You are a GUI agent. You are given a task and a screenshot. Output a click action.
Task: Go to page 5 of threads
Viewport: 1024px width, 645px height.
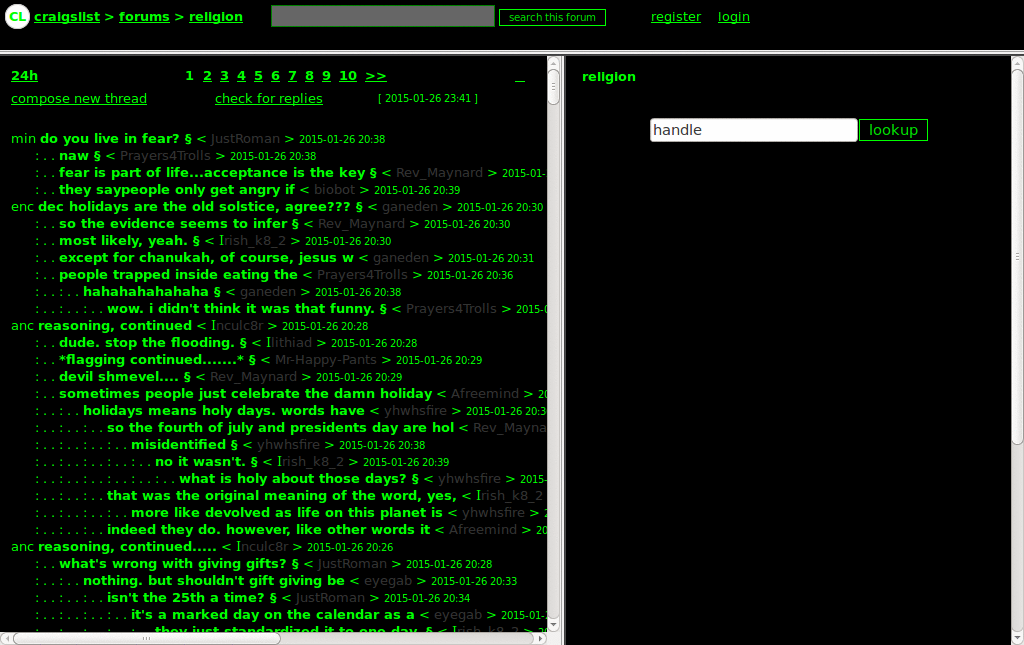258,76
